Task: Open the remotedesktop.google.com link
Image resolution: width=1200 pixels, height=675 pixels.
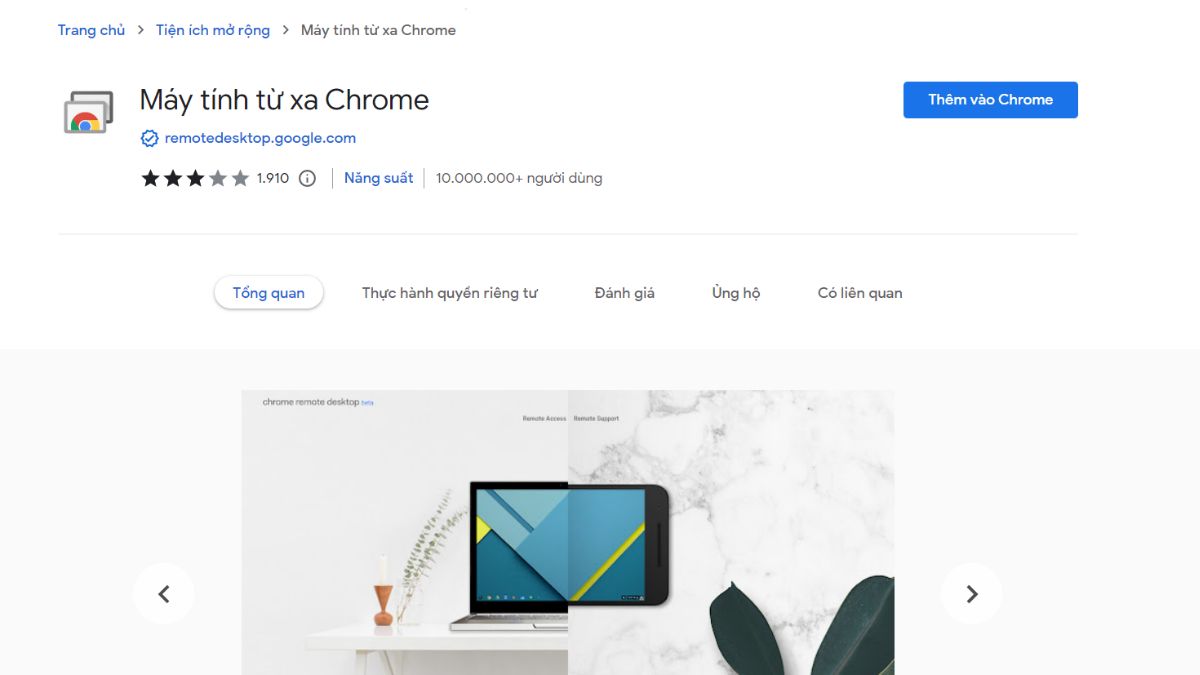Action: 260,138
